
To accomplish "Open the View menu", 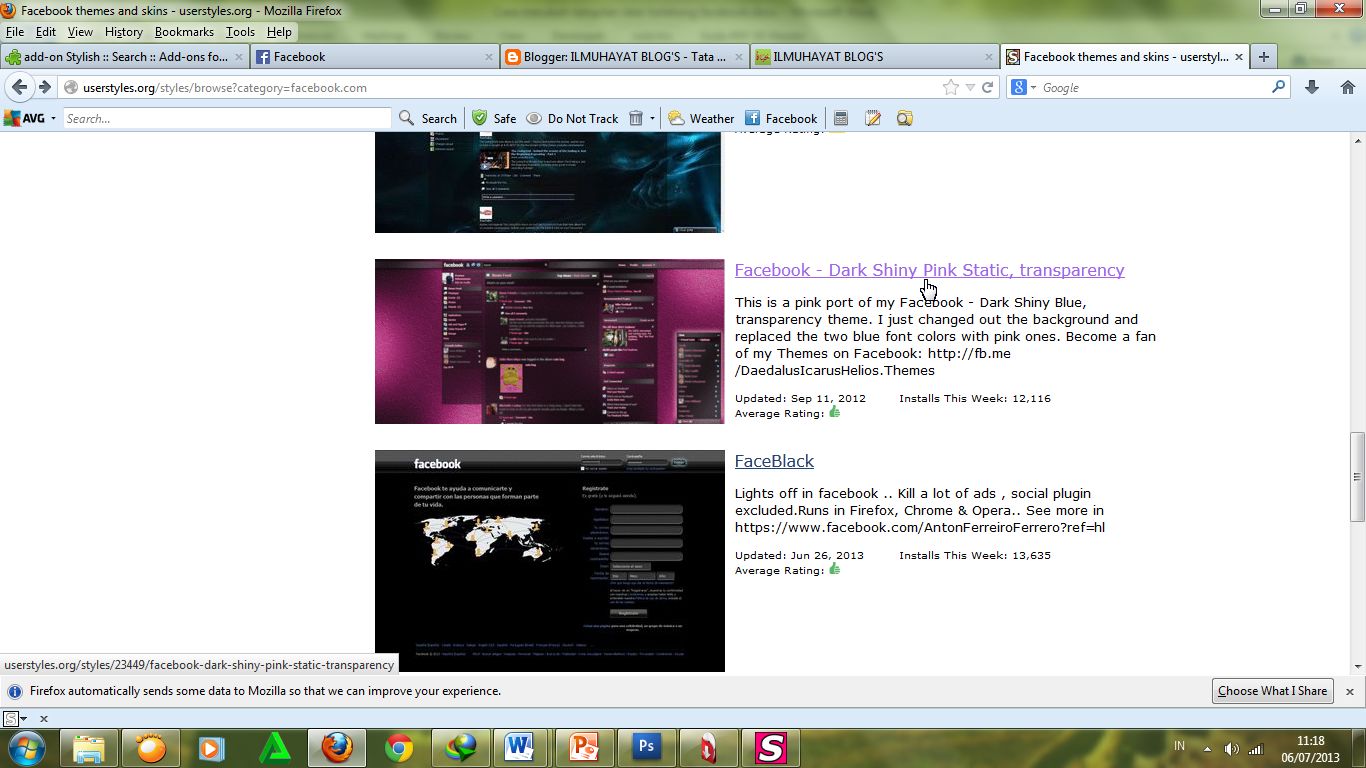I will (80, 32).
